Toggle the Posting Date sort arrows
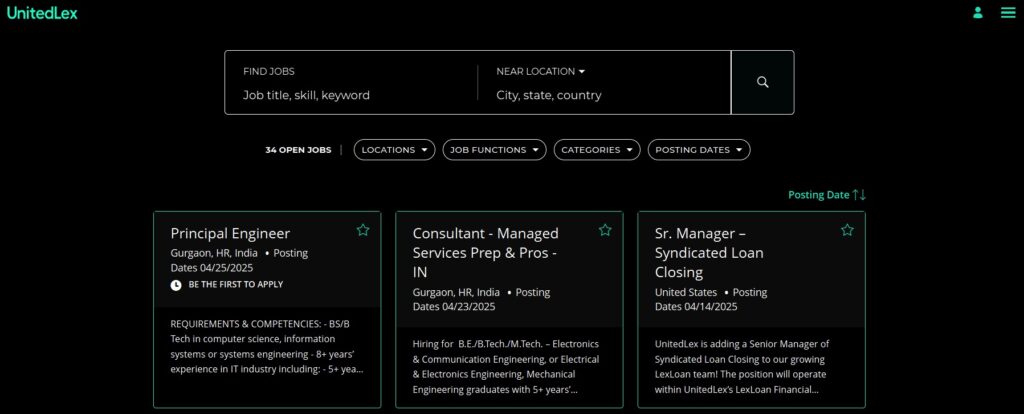The height and width of the screenshot is (414, 1024). point(859,195)
